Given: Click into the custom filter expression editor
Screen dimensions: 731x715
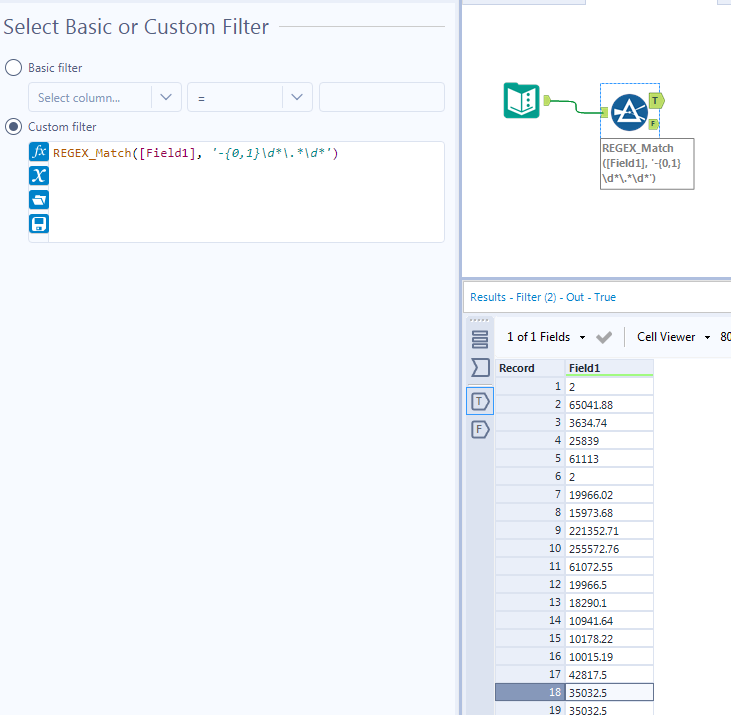Looking at the screenshot, I should pos(246,192).
